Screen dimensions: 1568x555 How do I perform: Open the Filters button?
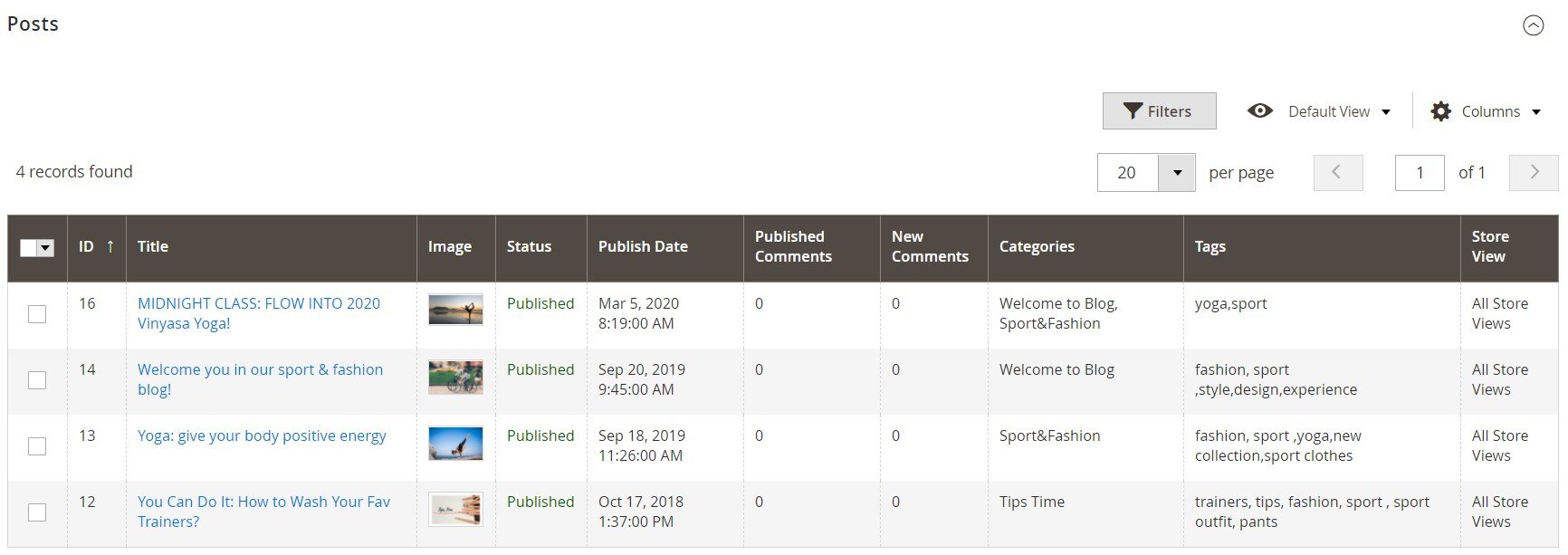point(1159,111)
